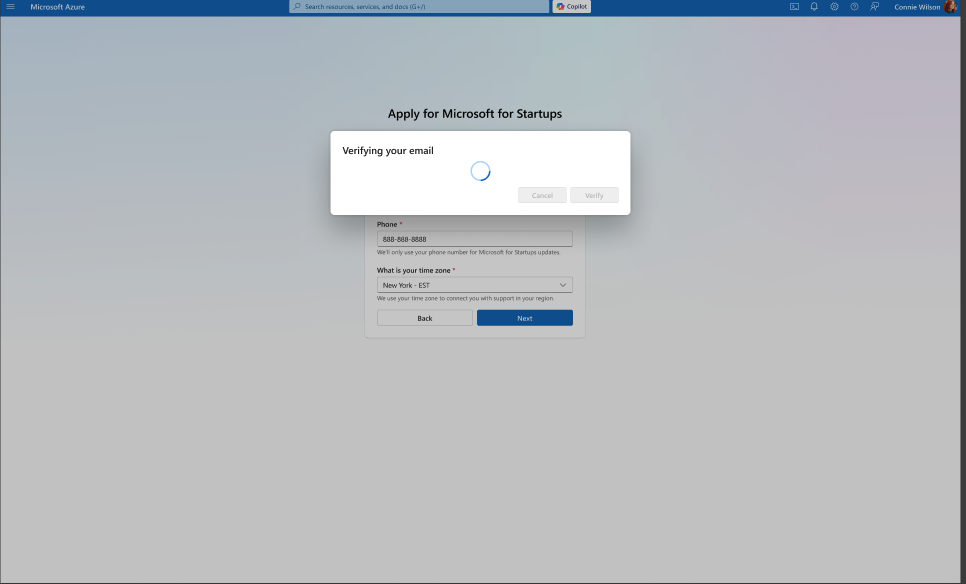Click the Next button
Screen dimensions: 966x584
click(525, 318)
